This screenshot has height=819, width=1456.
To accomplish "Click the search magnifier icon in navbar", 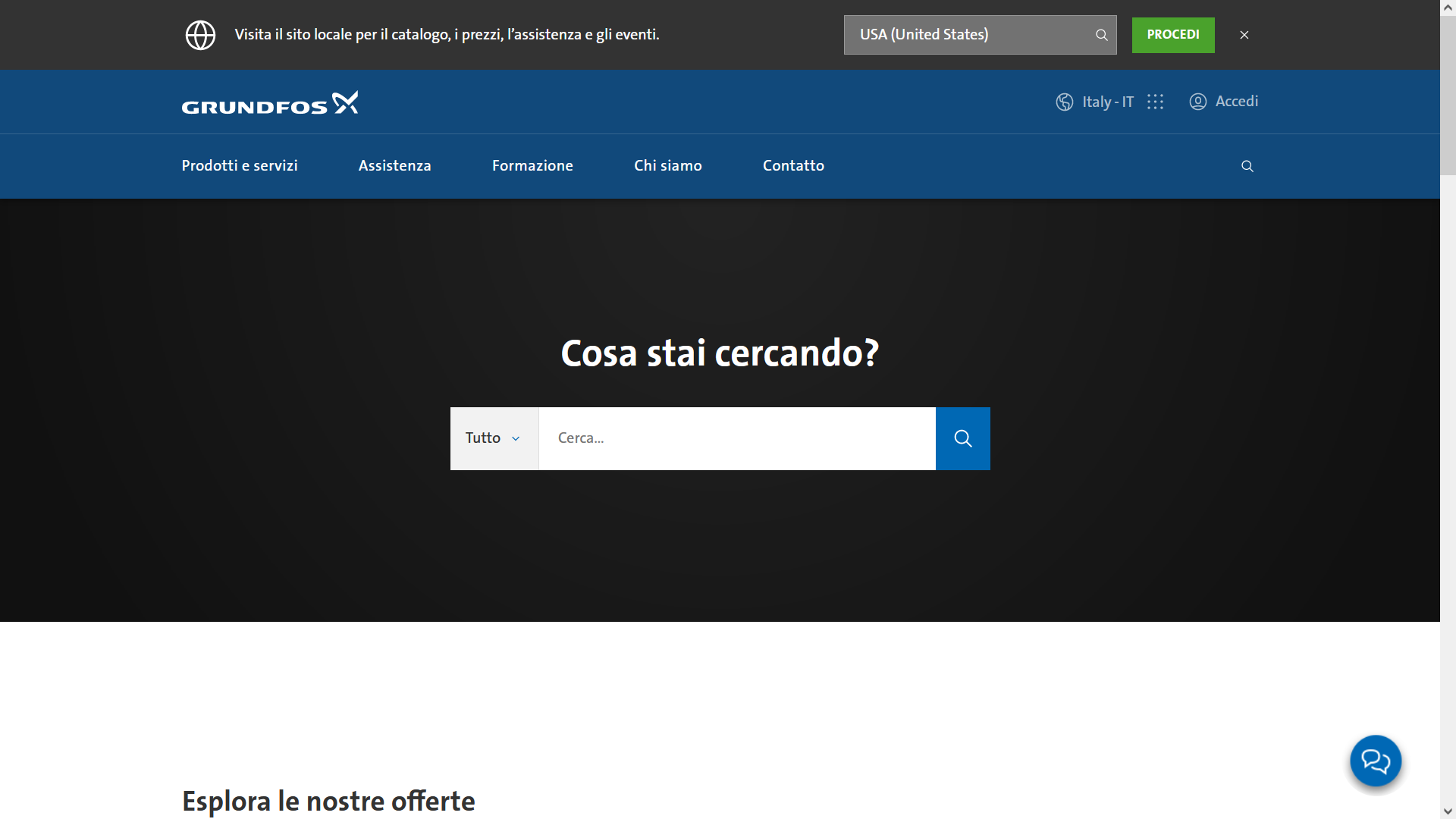I will (1247, 166).
